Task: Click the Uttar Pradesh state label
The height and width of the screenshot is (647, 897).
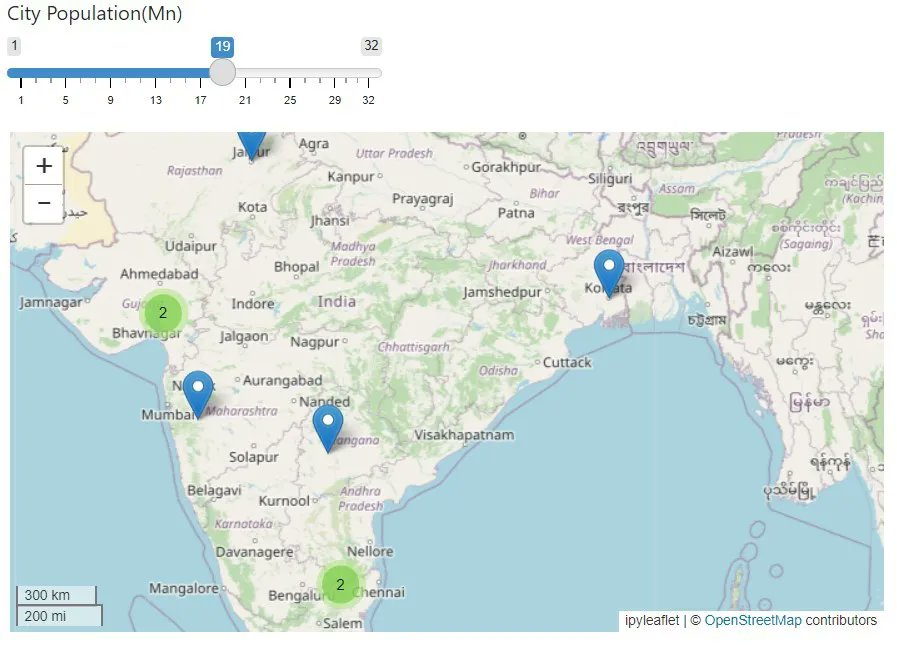Action: [394, 153]
